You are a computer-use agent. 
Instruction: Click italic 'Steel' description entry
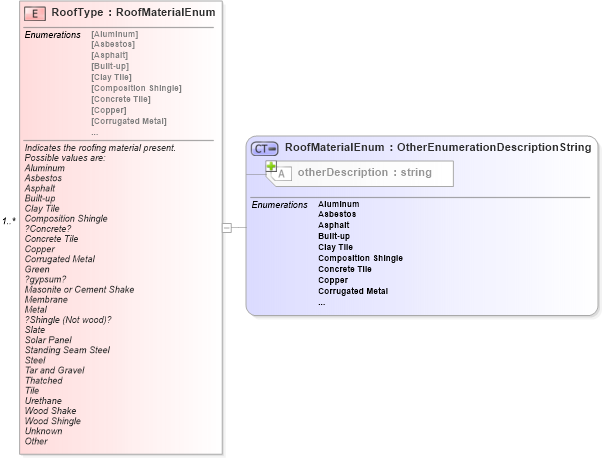[35, 360]
